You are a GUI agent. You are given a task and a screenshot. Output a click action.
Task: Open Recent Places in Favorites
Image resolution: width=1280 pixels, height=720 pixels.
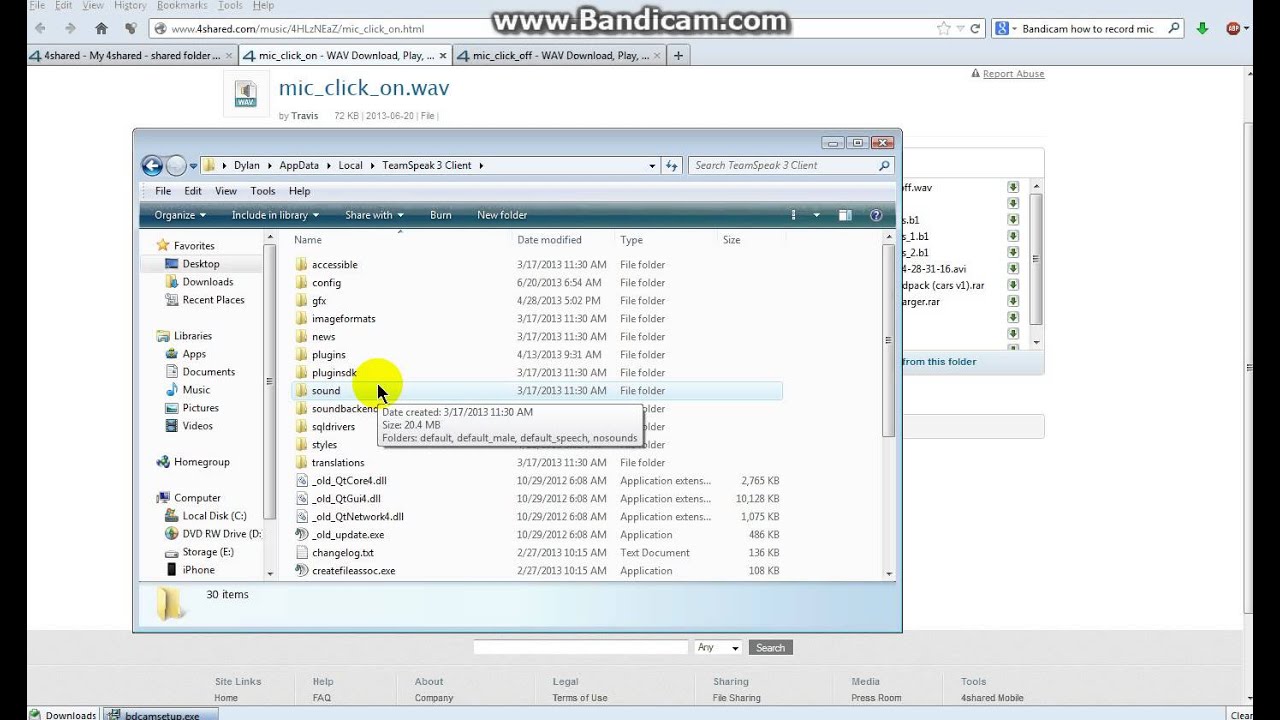213,300
